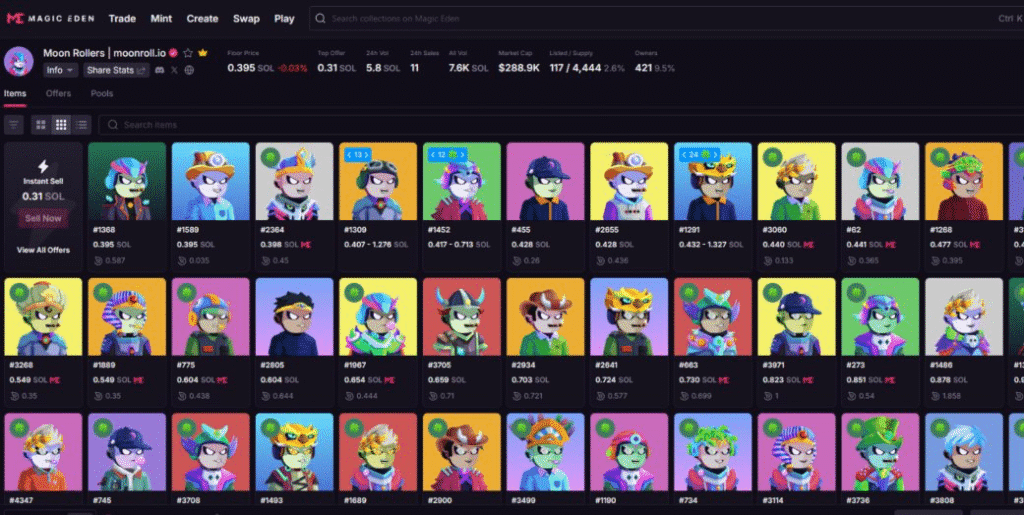
Task: Expand the Info dropdown
Action: tap(60, 70)
